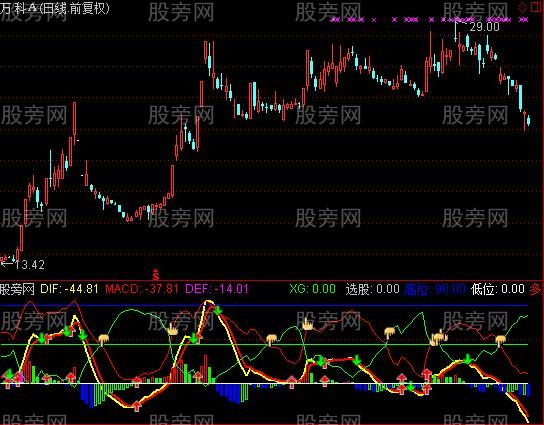This screenshot has height=425, width=544.
Task: Click the 29.00 highest price label
Action: (485, 27)
